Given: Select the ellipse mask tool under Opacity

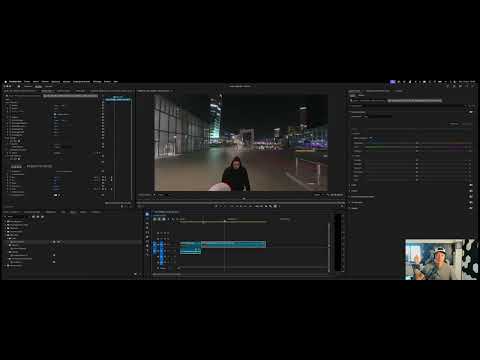Looking at the screenshot, I should [12, 141].
